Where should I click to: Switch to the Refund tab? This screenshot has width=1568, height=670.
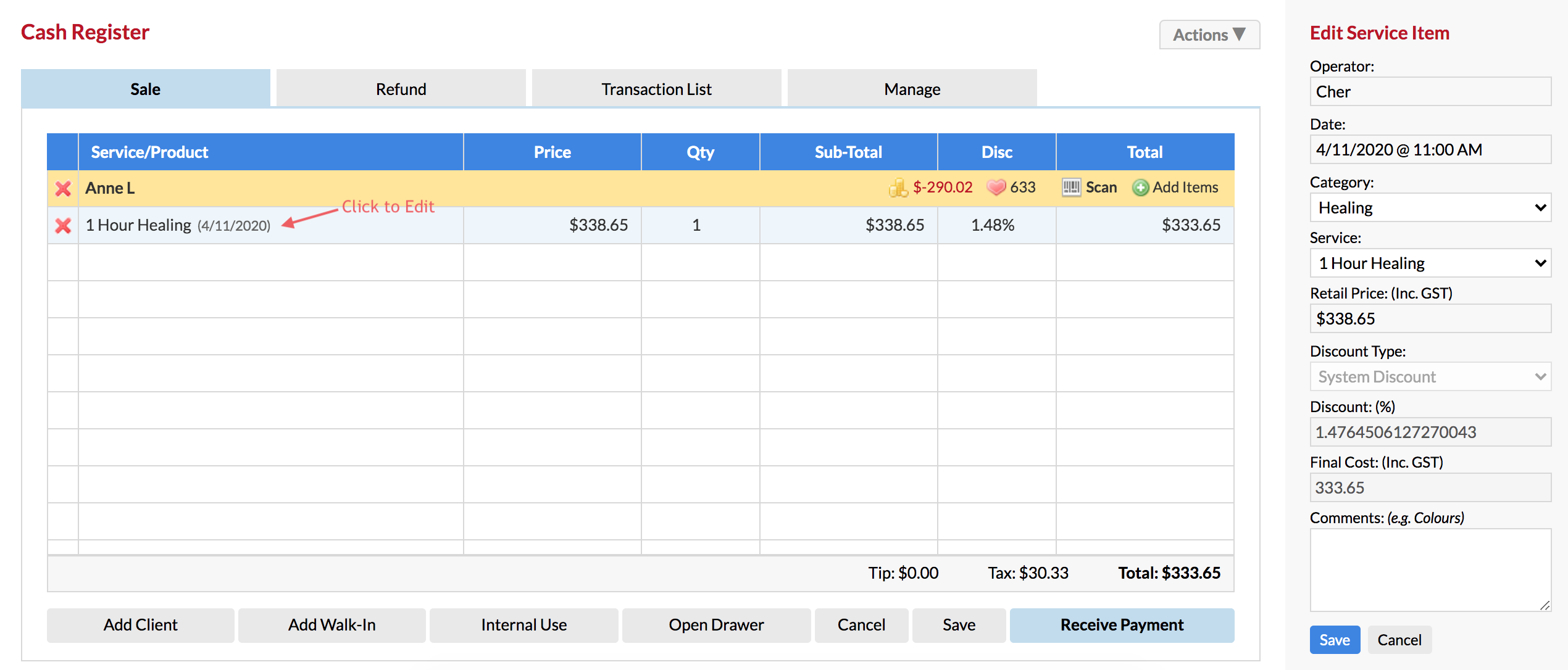click(x=401, y=89)
